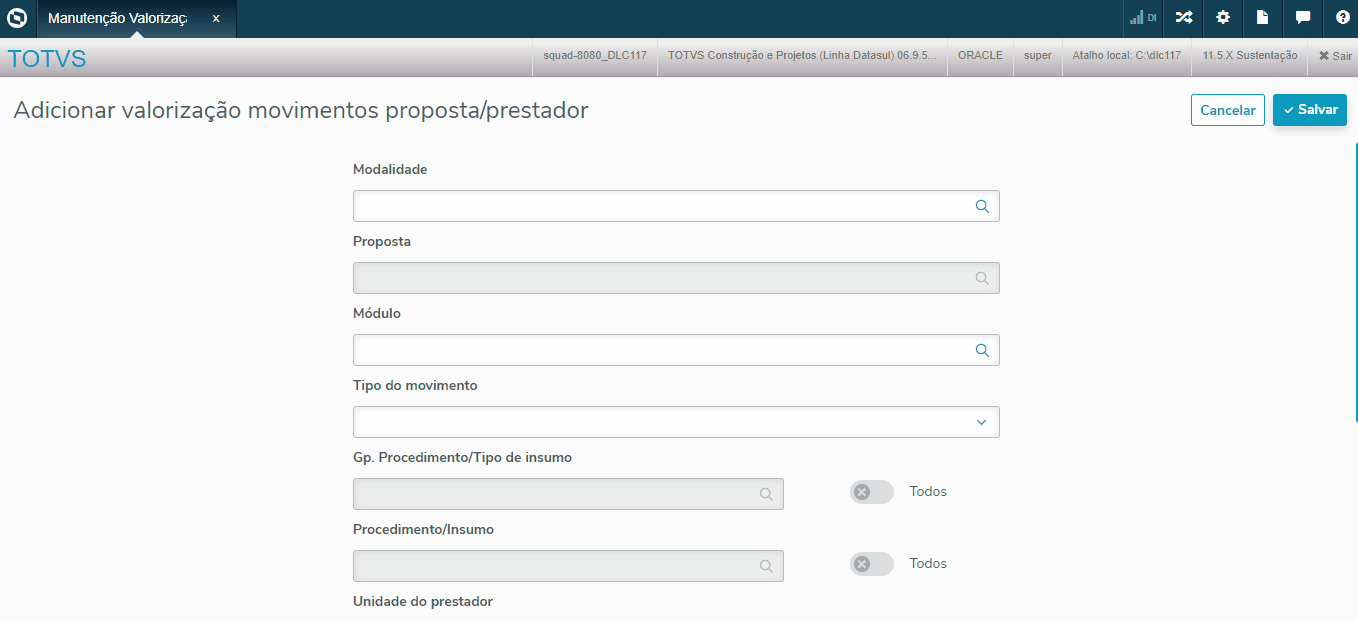This screenshot has height=622, width=1358.
Task: Toggle Todos for Gp. Procedimento/Tipo de insumo
Action: point(872,492)
